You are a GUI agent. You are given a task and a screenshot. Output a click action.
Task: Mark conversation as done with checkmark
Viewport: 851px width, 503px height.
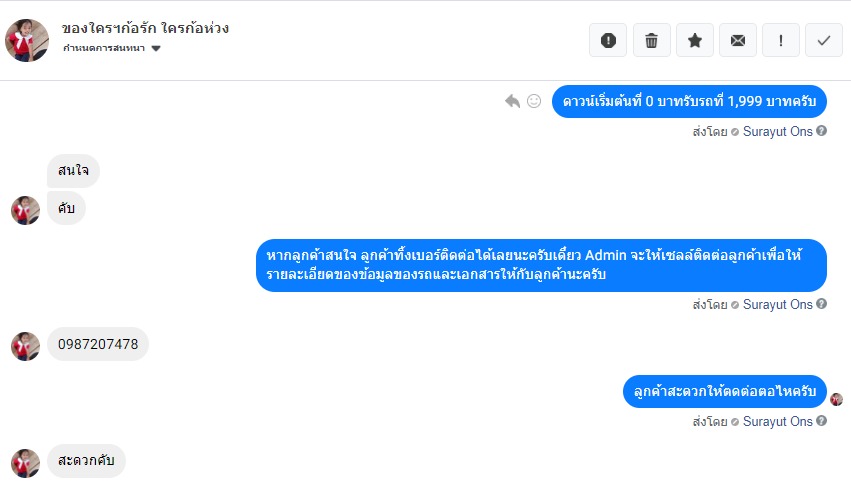(824, 40)
